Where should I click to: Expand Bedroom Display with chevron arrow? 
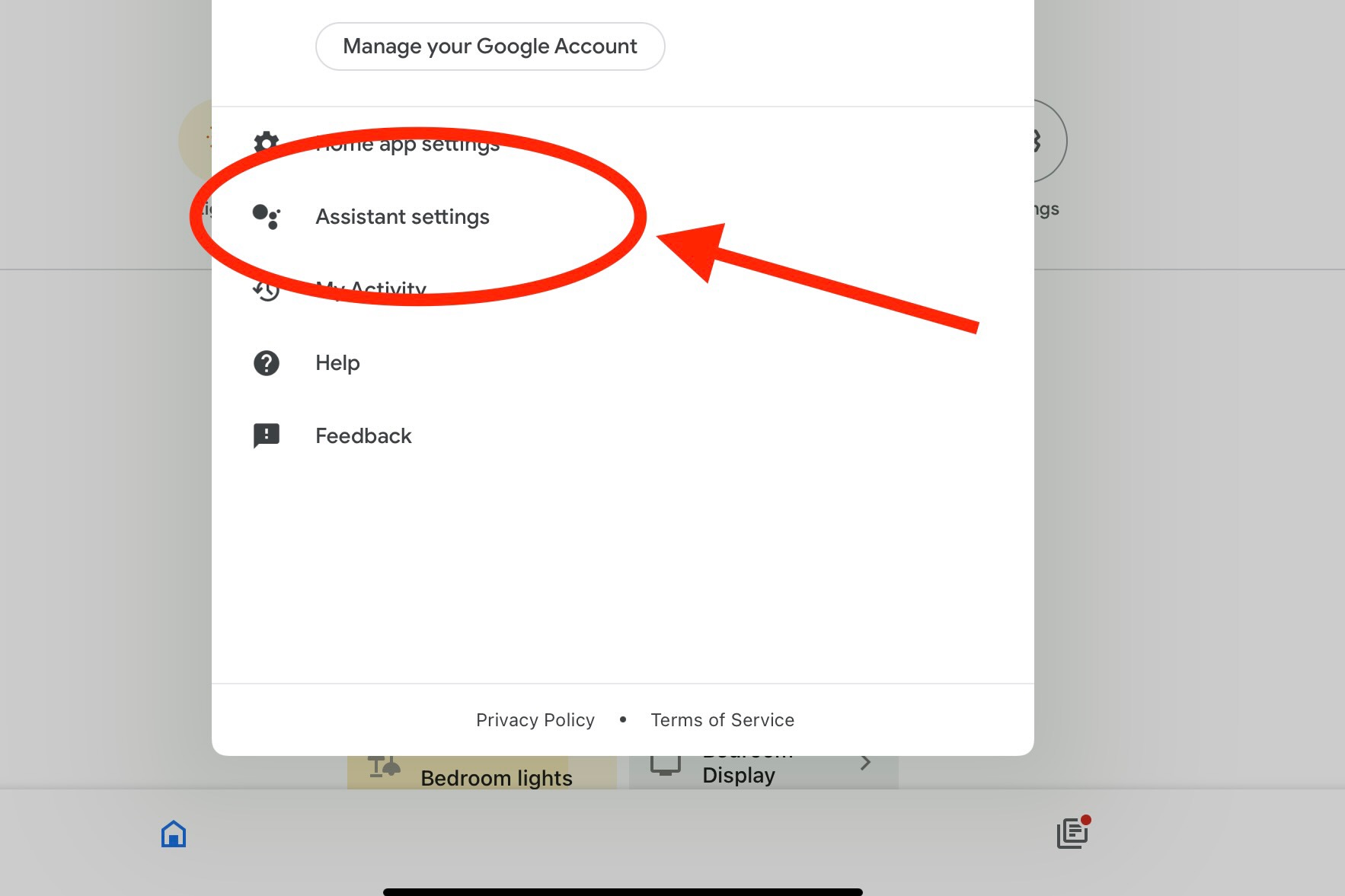coord(865,763)
